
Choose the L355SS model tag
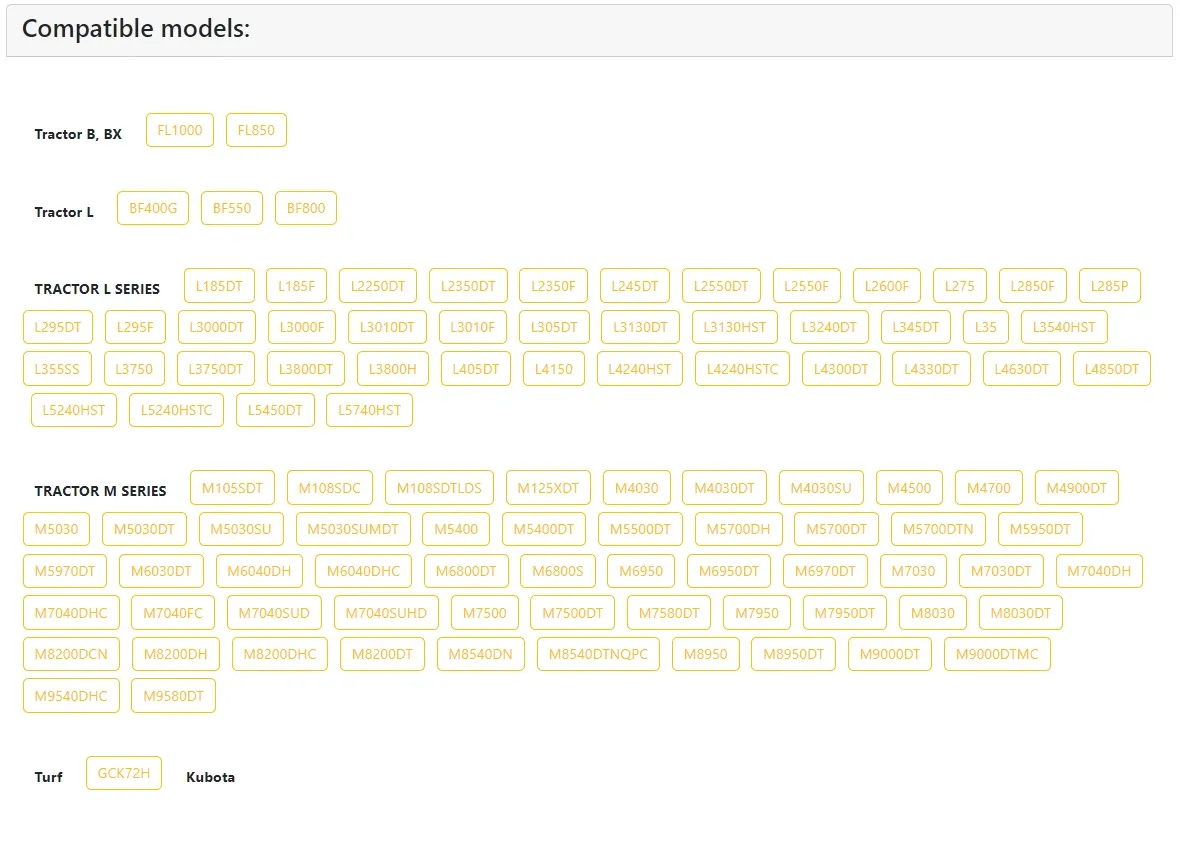(x=57, y=369)
